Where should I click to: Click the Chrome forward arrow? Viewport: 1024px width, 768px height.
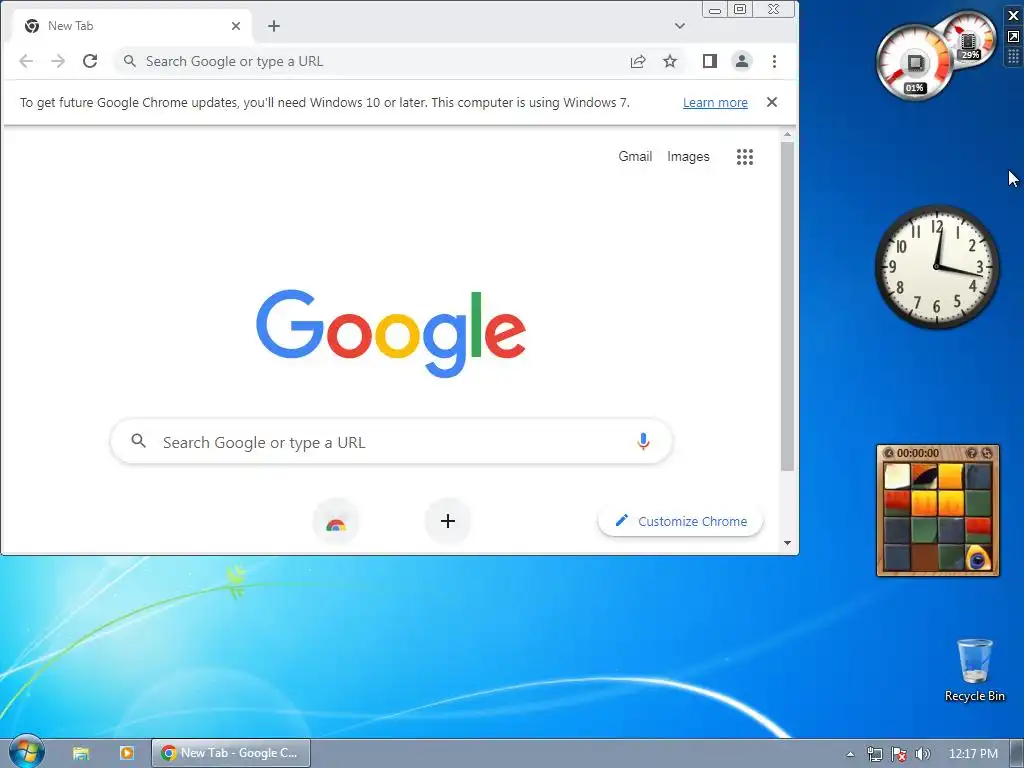[58, 61]
